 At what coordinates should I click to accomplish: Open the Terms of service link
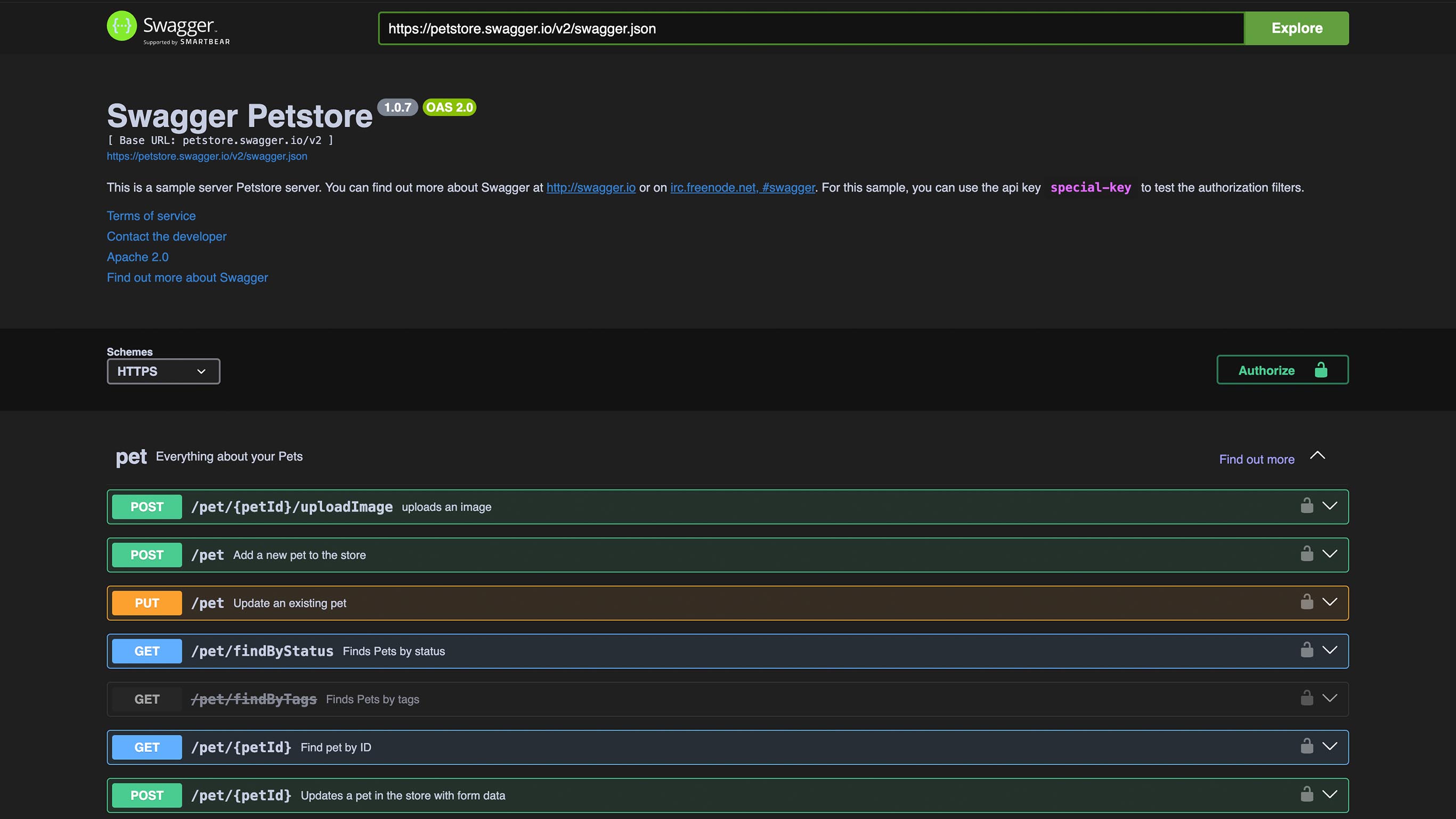[x=151, y=216]
